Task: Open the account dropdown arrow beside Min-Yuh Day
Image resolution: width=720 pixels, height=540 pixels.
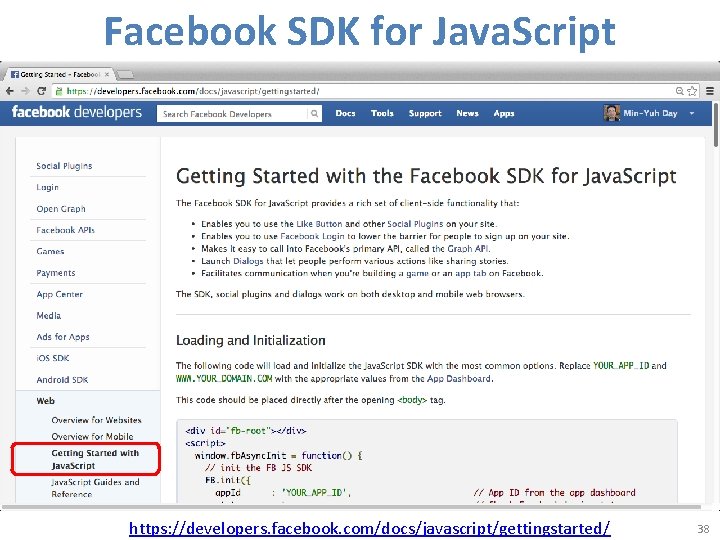Action: click(692, 113)
